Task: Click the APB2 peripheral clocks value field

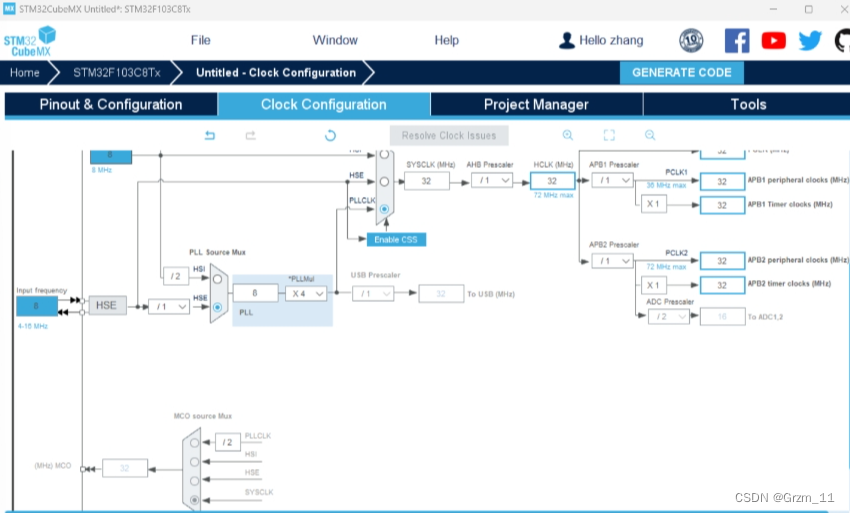Action: [722, 261]
